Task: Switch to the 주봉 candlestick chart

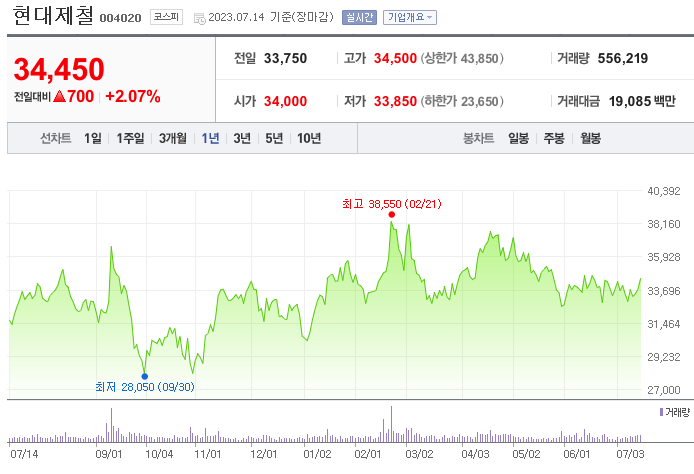Action: pyautogui.click(x=554, y=139)
